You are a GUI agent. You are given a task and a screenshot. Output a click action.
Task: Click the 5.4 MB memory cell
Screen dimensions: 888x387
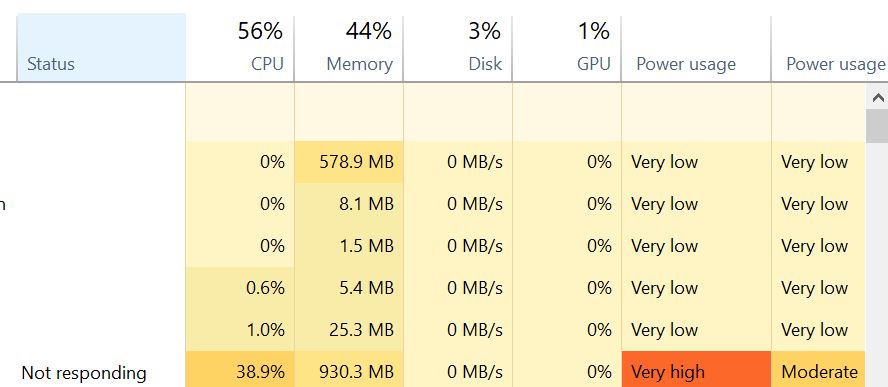pos(349,288)
